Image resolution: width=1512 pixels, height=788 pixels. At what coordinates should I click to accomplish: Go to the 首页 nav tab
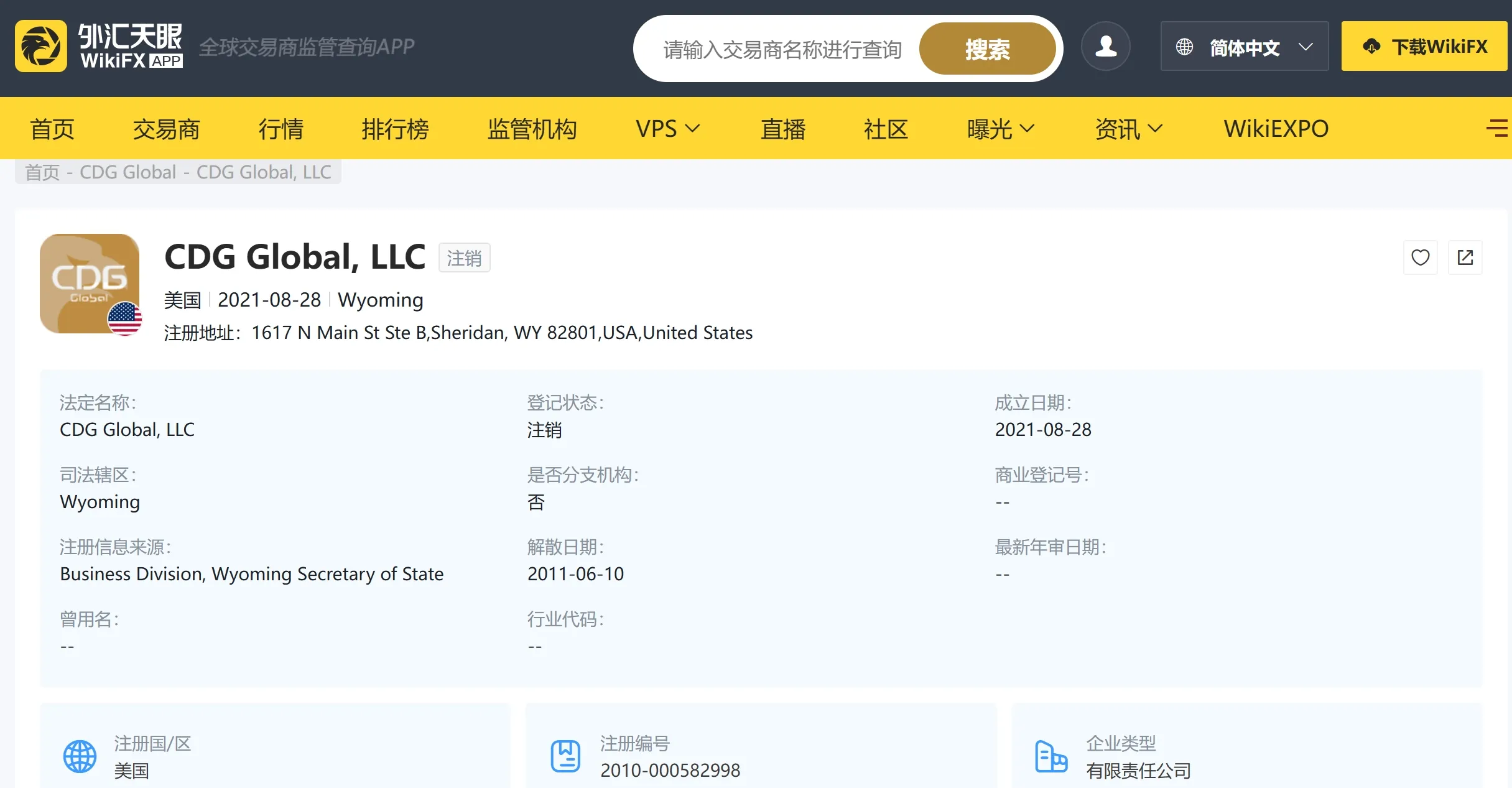point(52,129)
